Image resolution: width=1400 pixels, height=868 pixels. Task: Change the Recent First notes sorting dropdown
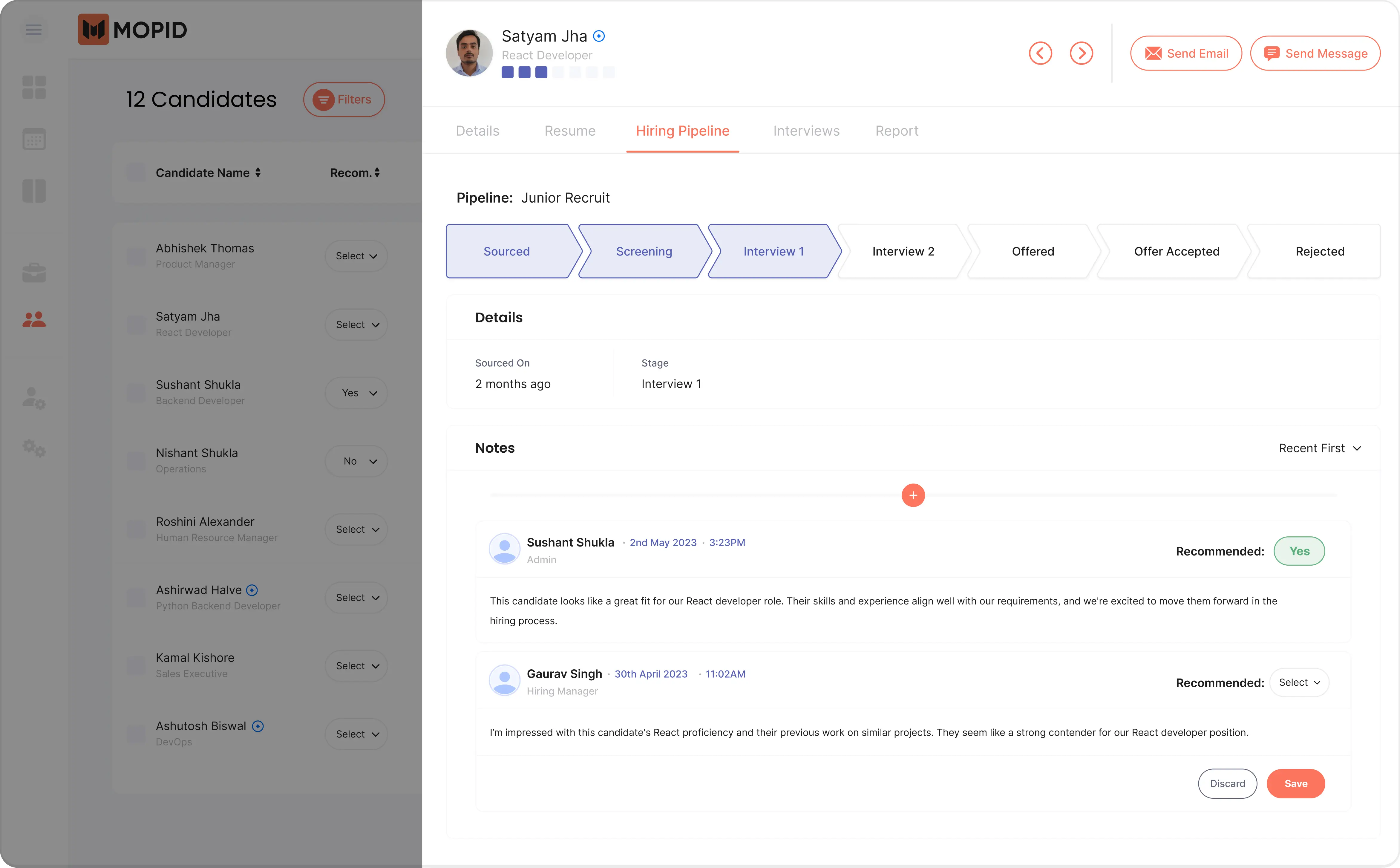coord(1320,448)
